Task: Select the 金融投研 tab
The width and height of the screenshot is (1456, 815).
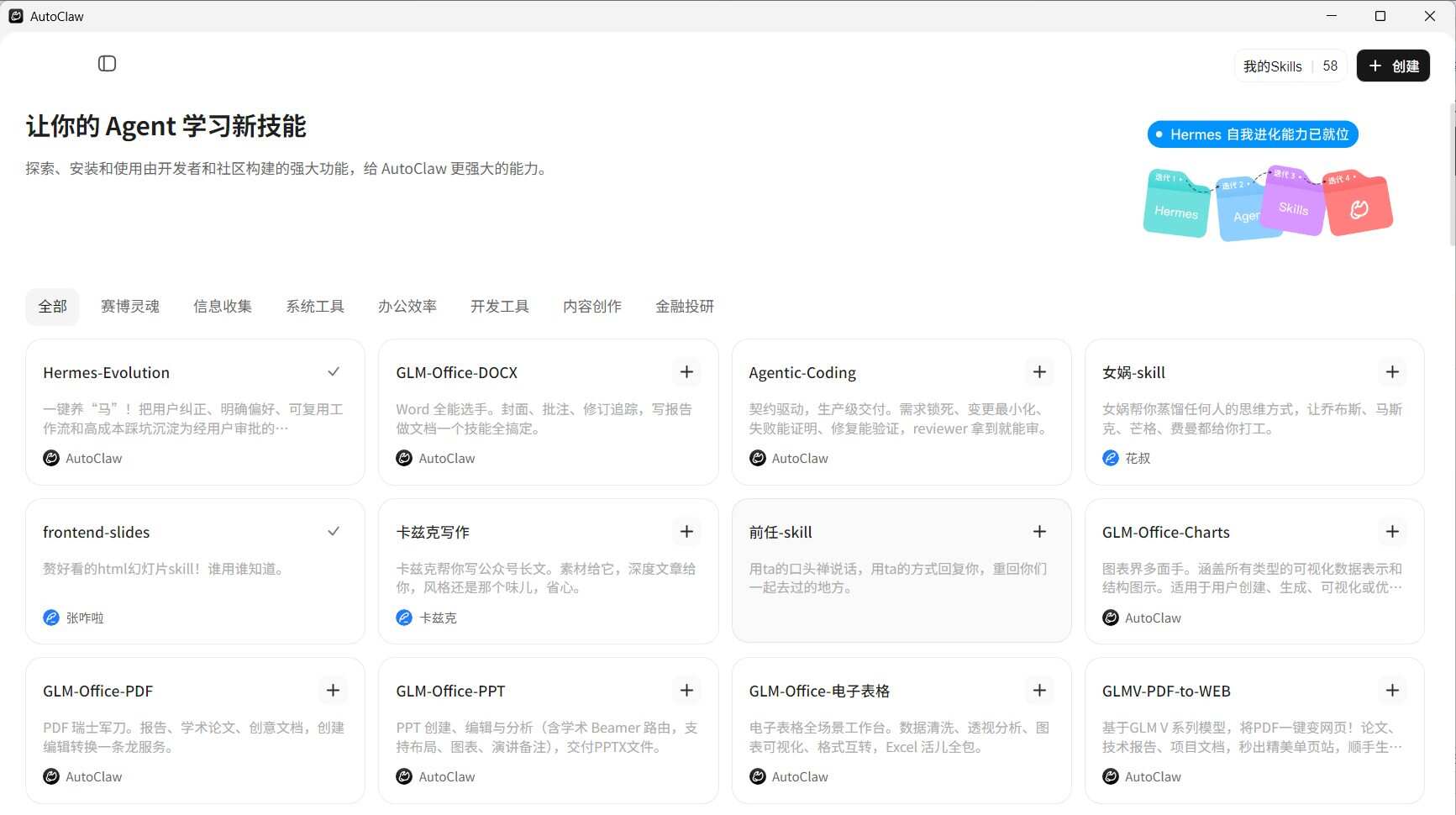Action: (x=685, y=307)
